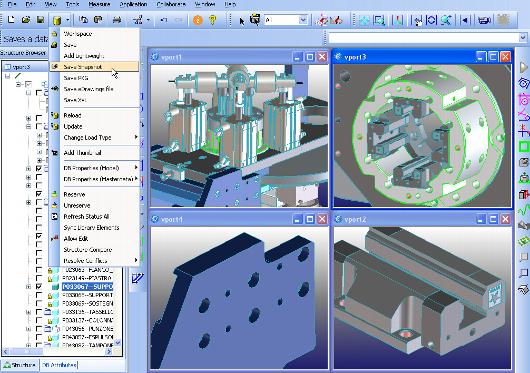The image size is (530, 373).
Task: Click the previous view left-arrow icon
Action: (465, 20)
